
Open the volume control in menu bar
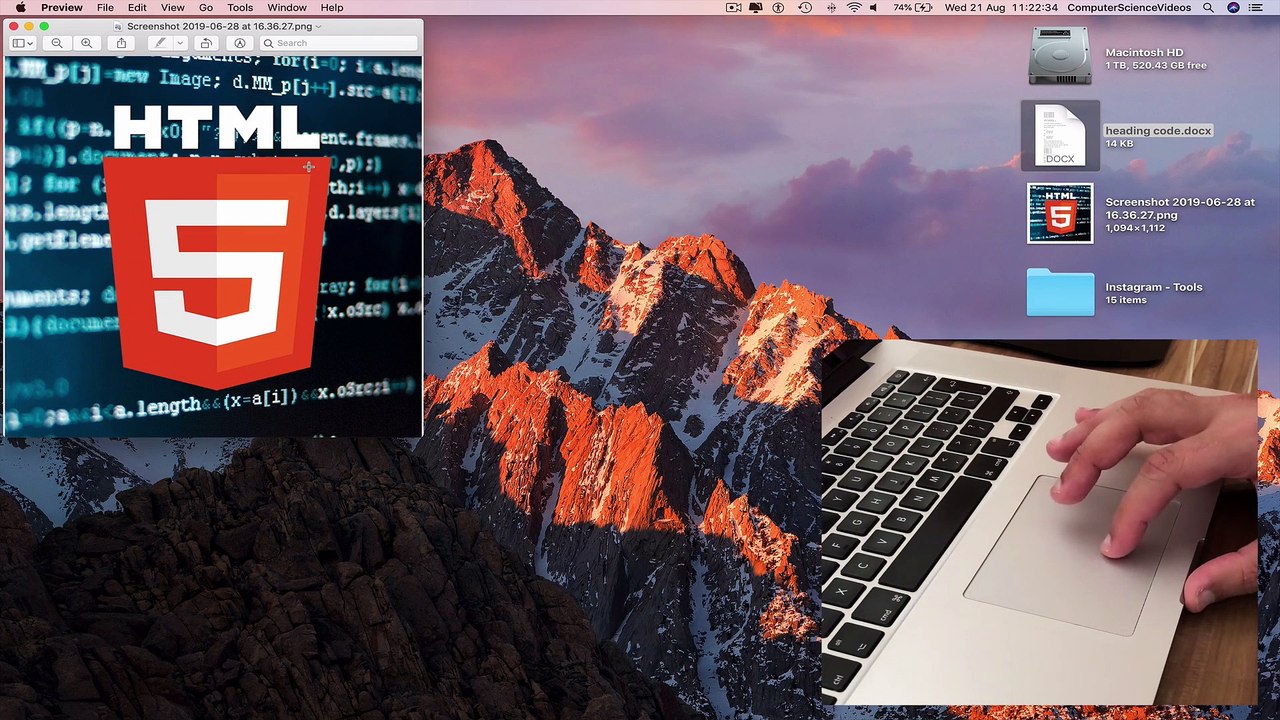tap(874, 8)
